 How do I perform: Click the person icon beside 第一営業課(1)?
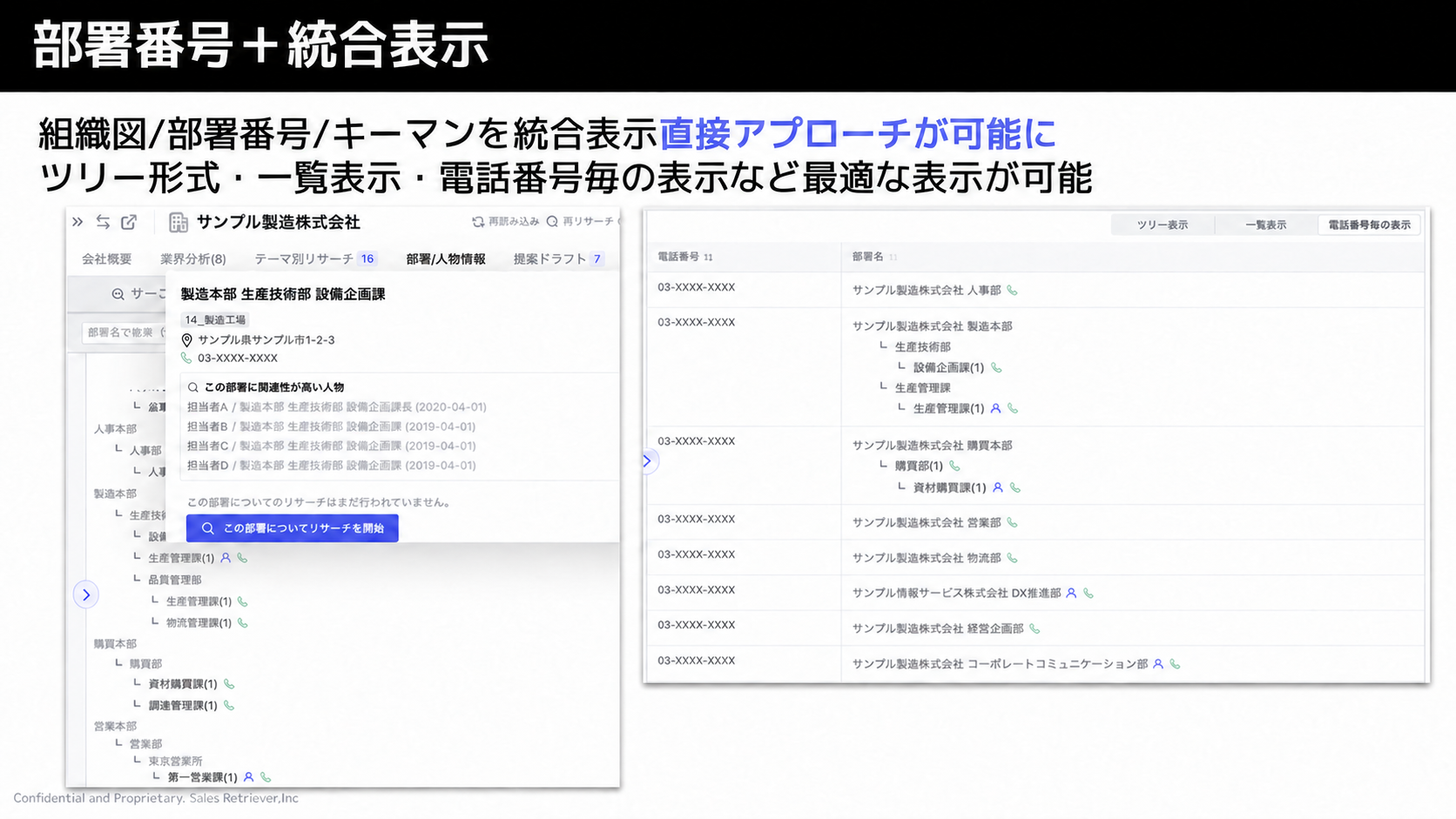(x=249, y=777)
